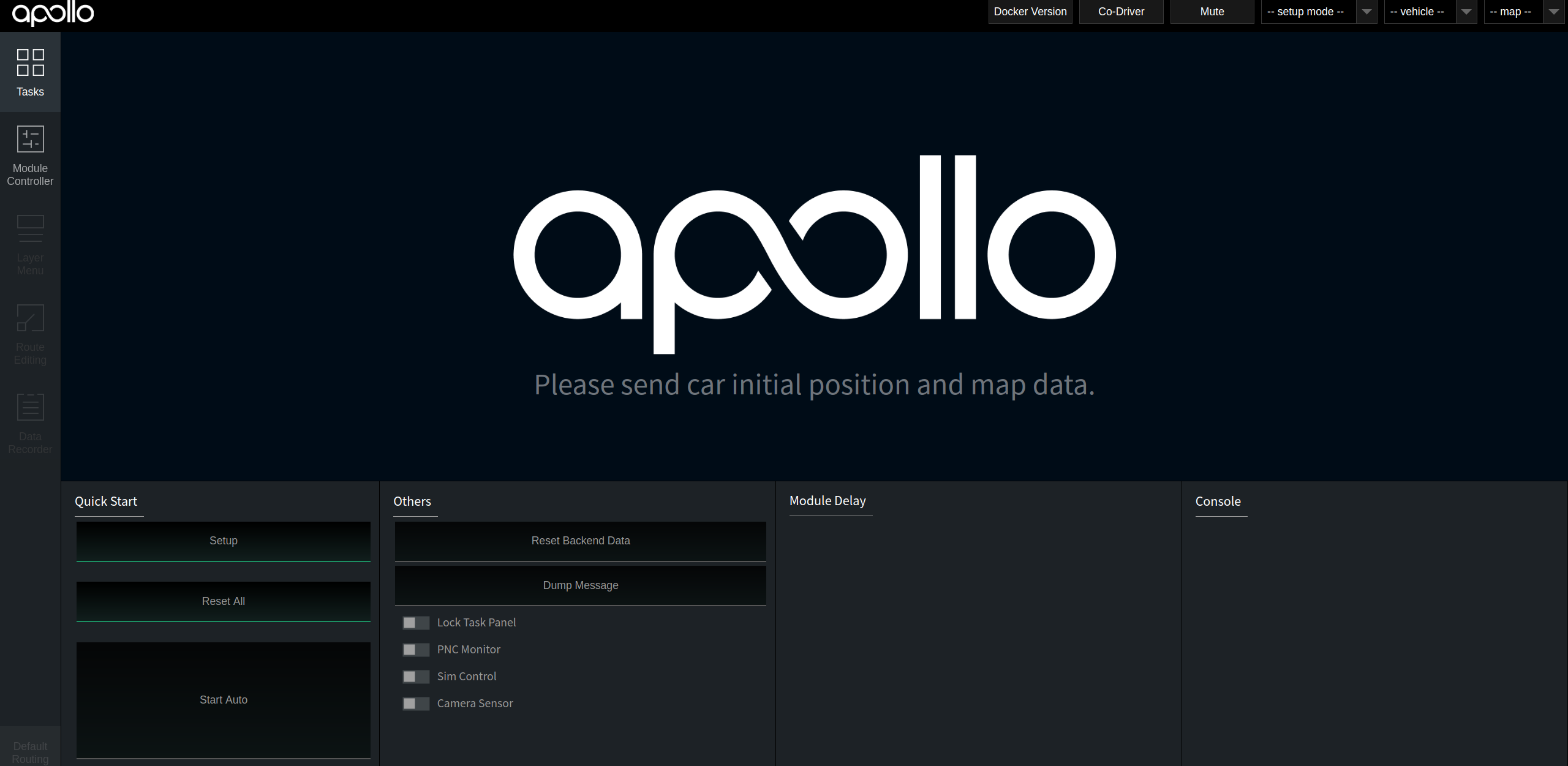Select the Route Editing sidebar icon
The width and height of the screenshot is (1568, 766).
(x=30, y=334)
